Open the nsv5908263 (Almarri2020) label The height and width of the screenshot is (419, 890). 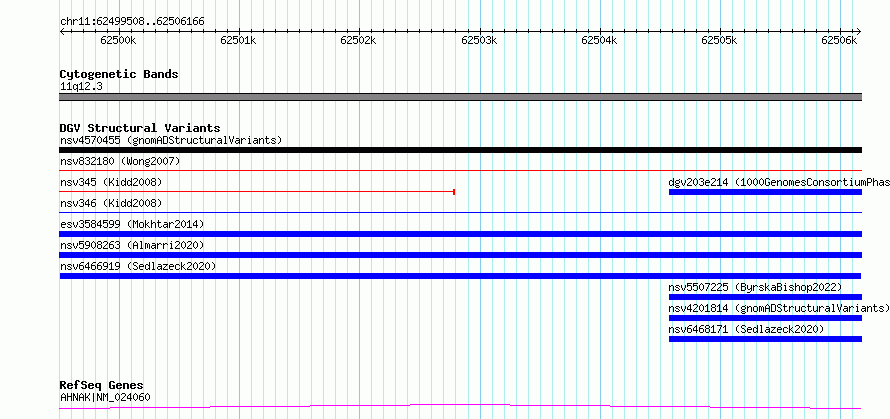tap(132, 245)
